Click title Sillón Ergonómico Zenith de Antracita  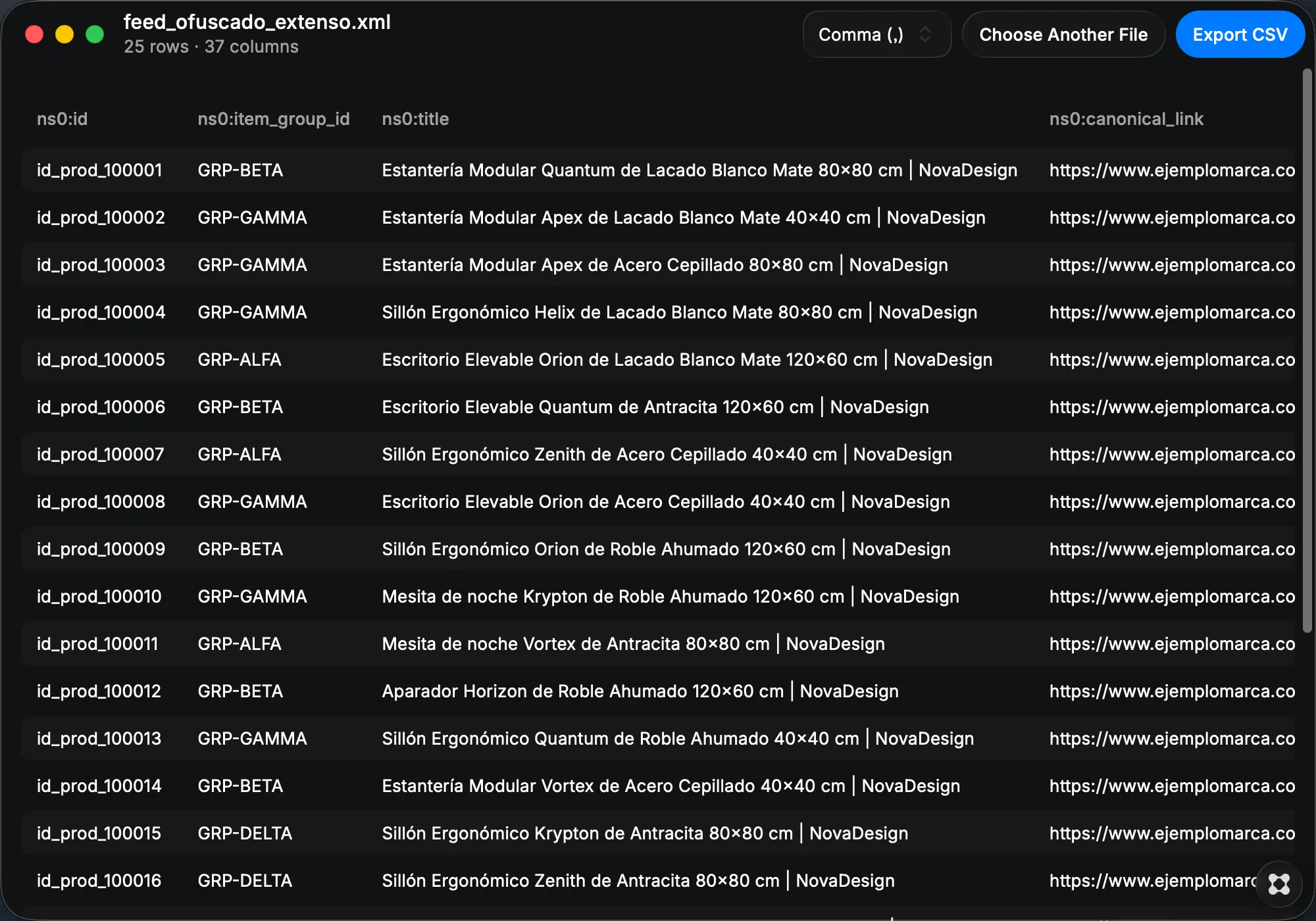click(x=638, y=881)
